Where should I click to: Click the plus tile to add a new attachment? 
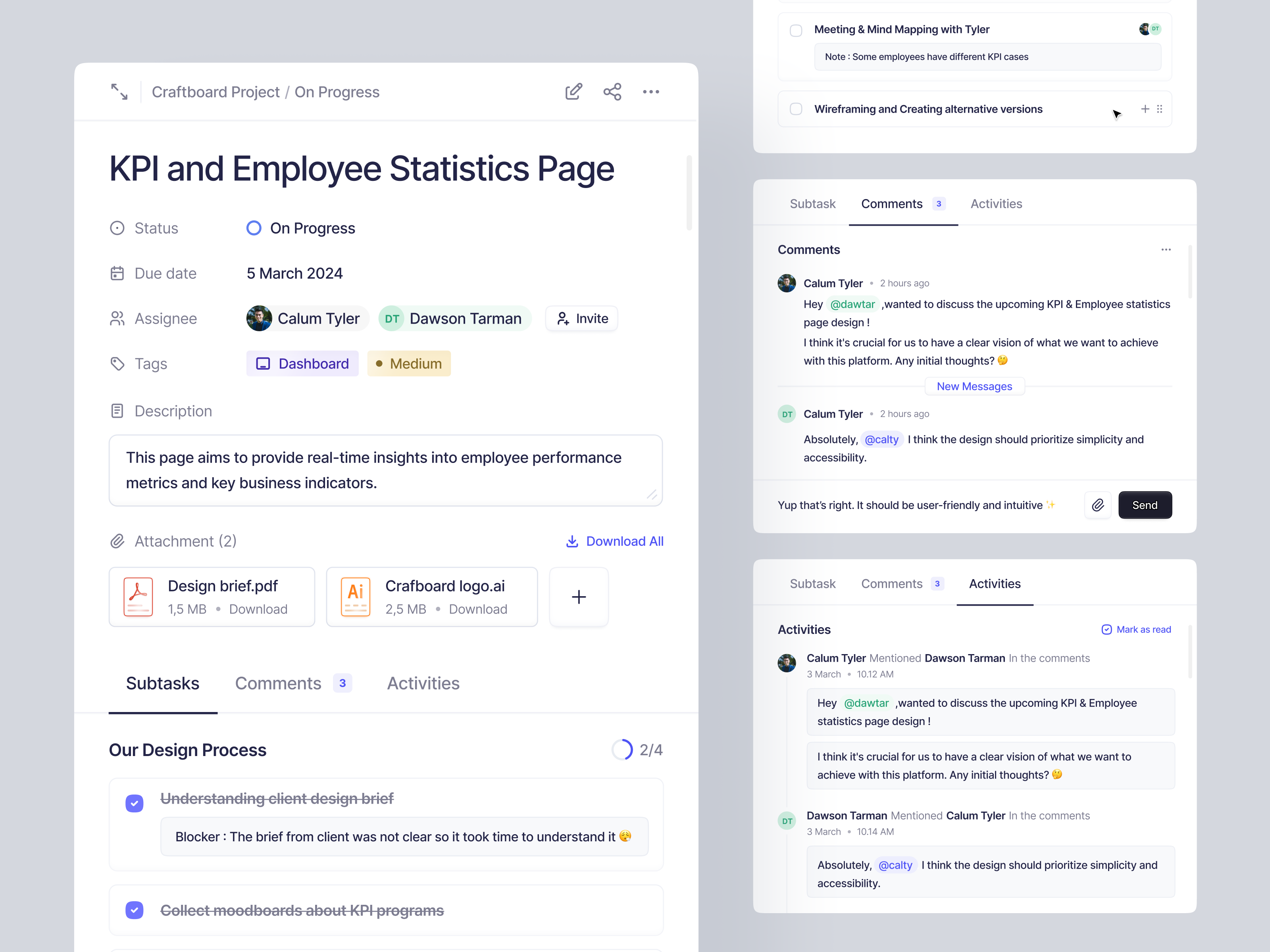click(578, 597)
